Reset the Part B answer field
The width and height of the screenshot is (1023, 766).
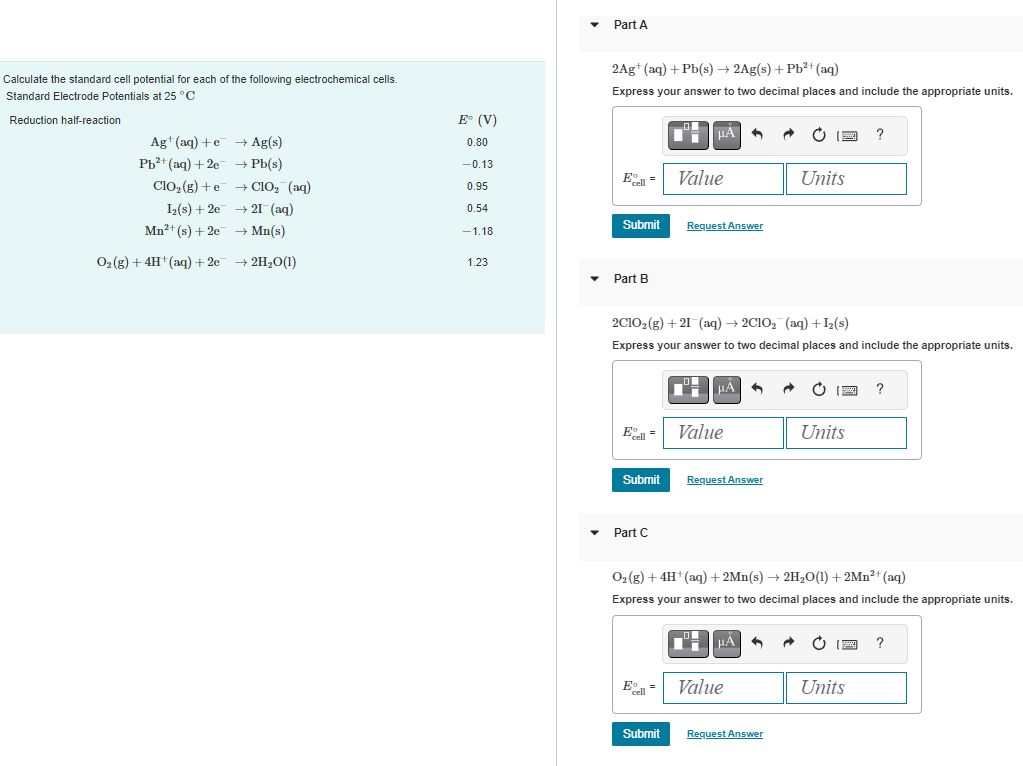[x=818, y=390]
